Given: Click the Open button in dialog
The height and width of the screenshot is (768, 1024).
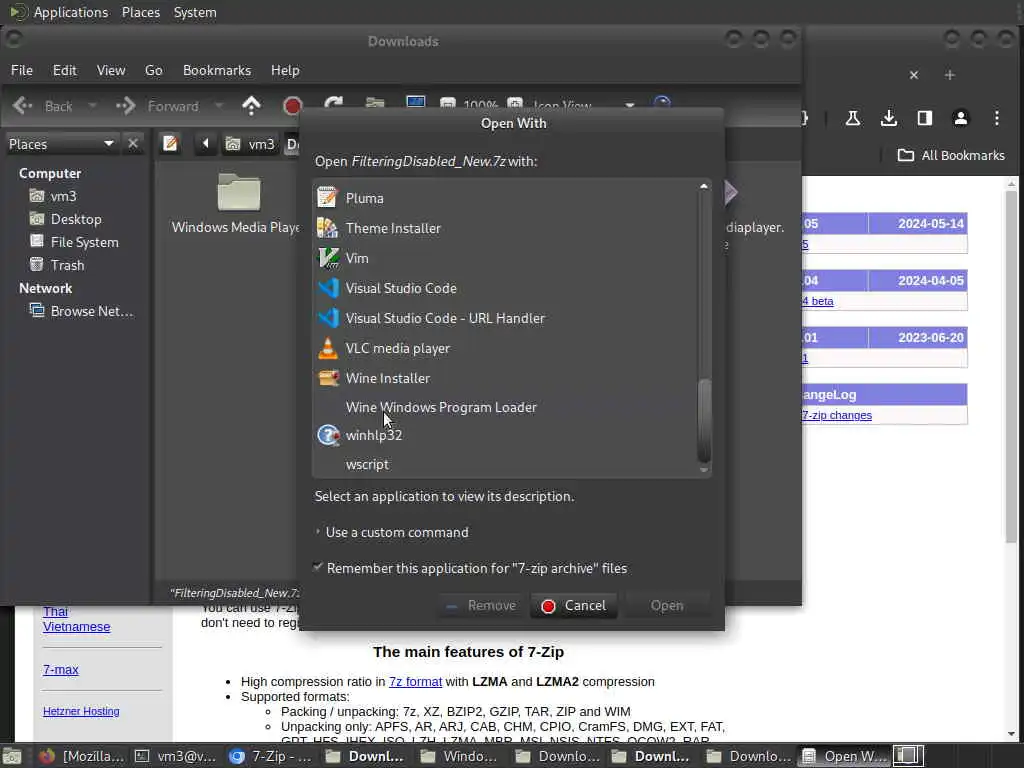Looking at the screenshot, I should pos(667,605).
